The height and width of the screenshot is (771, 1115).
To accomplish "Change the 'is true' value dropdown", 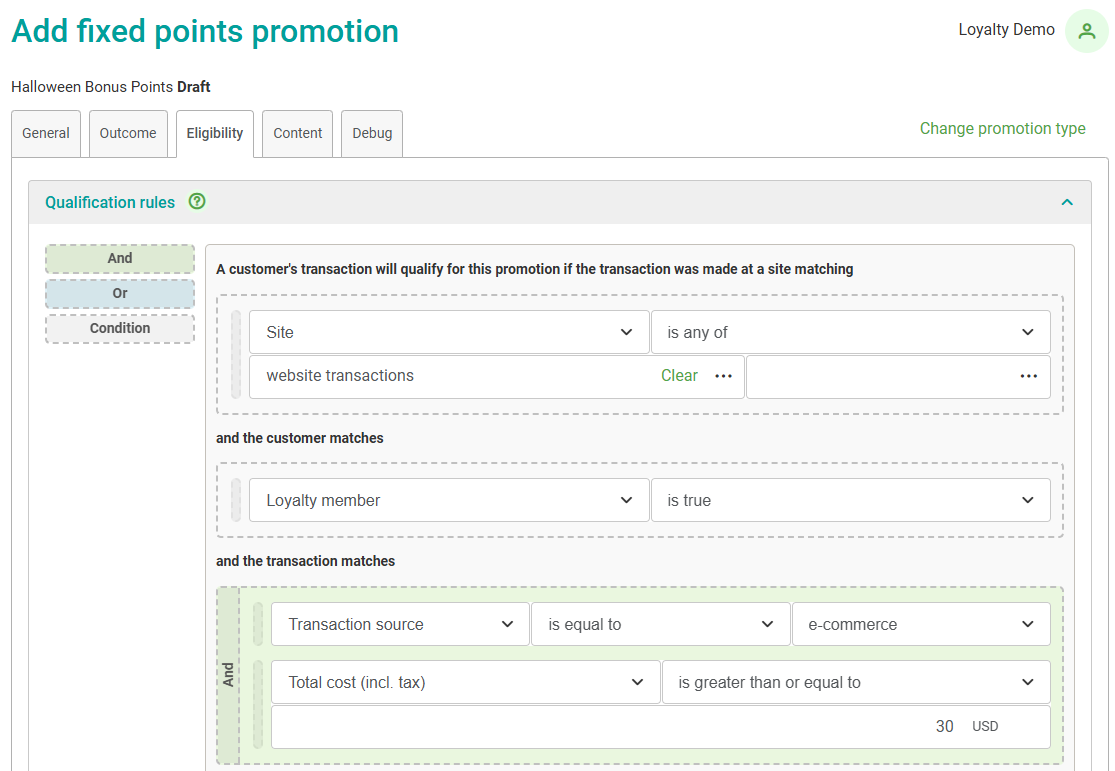I will (x=850, y=500).
